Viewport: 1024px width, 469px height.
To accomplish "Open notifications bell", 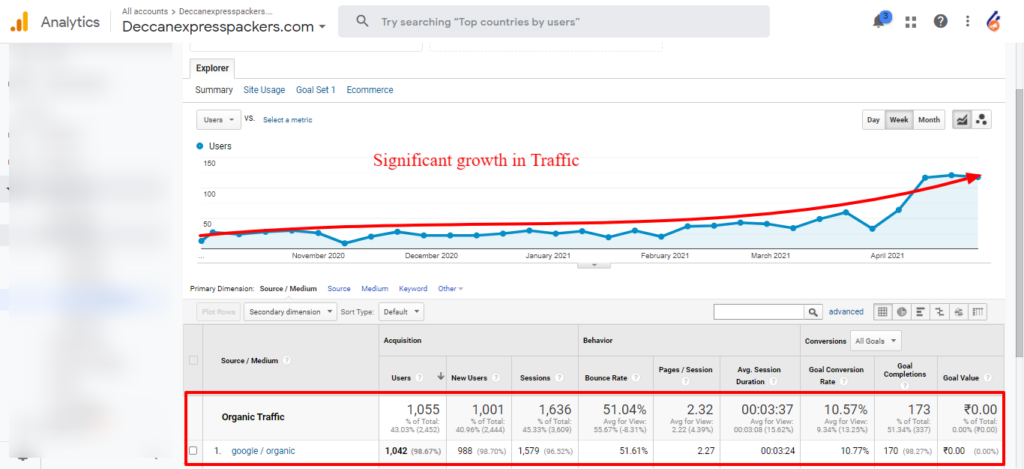I will [x=878, y=21].
